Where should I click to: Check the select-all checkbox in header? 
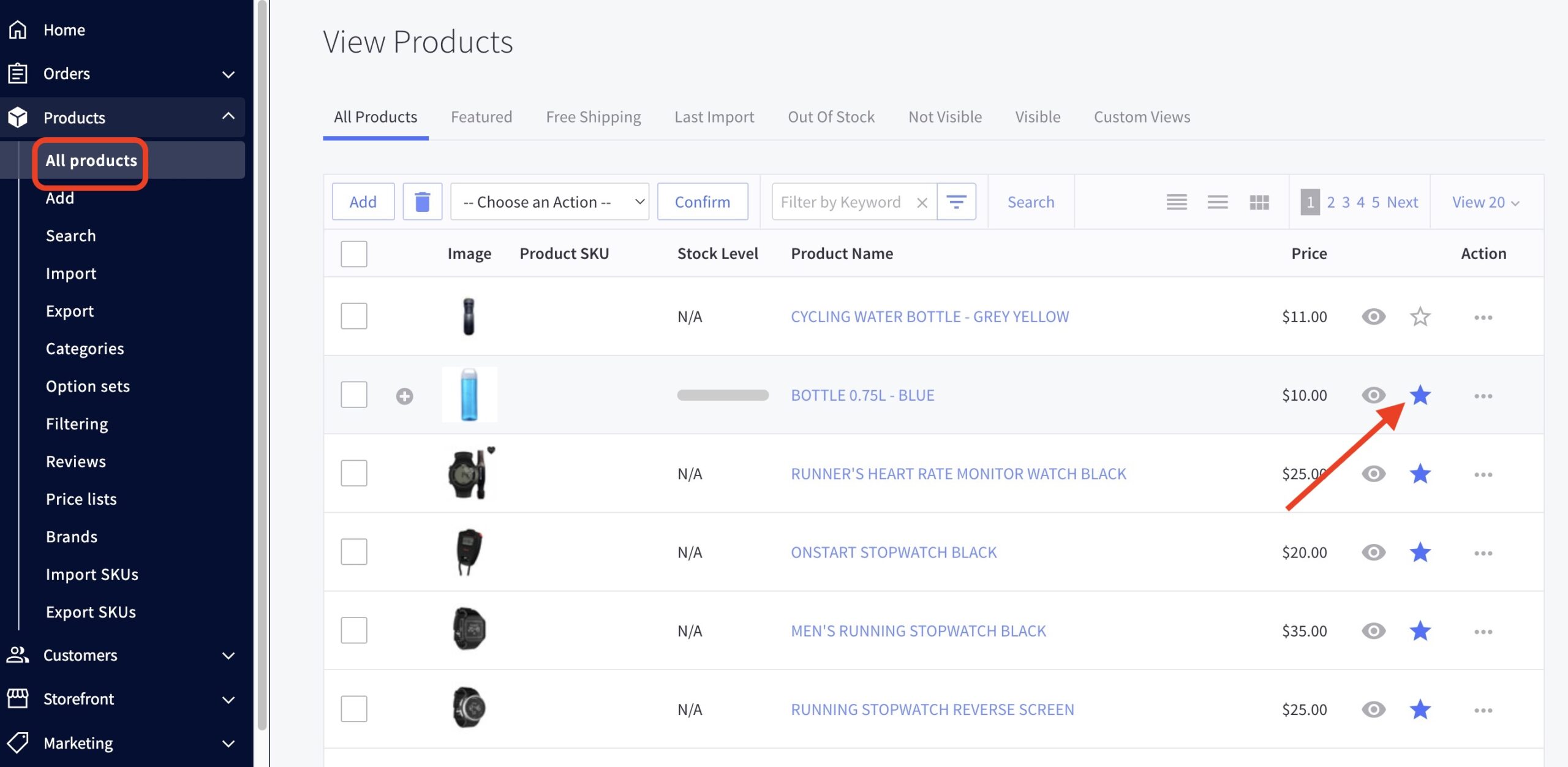354,254
